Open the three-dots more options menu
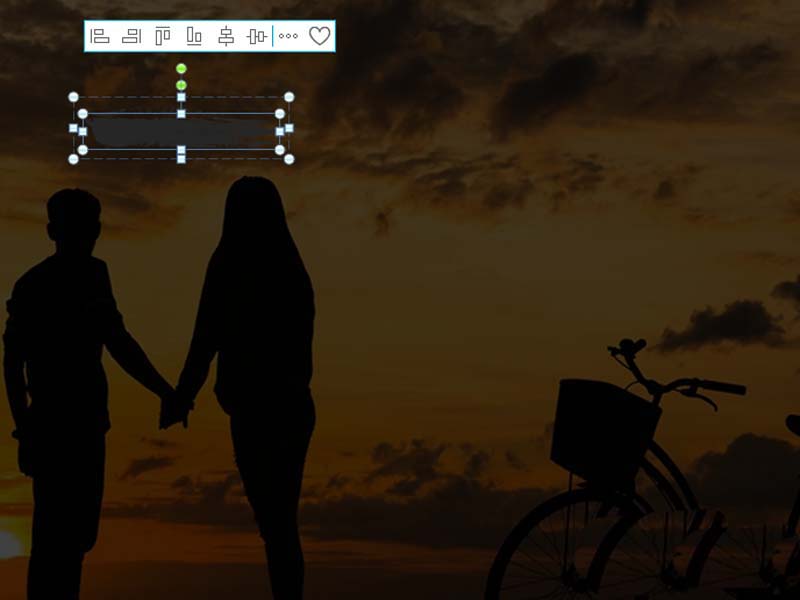 point(288,36)
